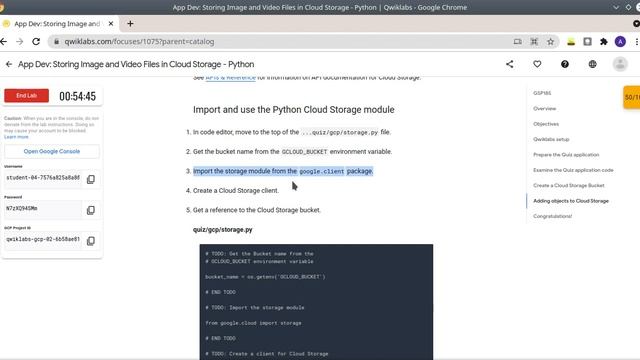
Task: Click the quiz/gcp/storage.py filename label
Action: 222,230
